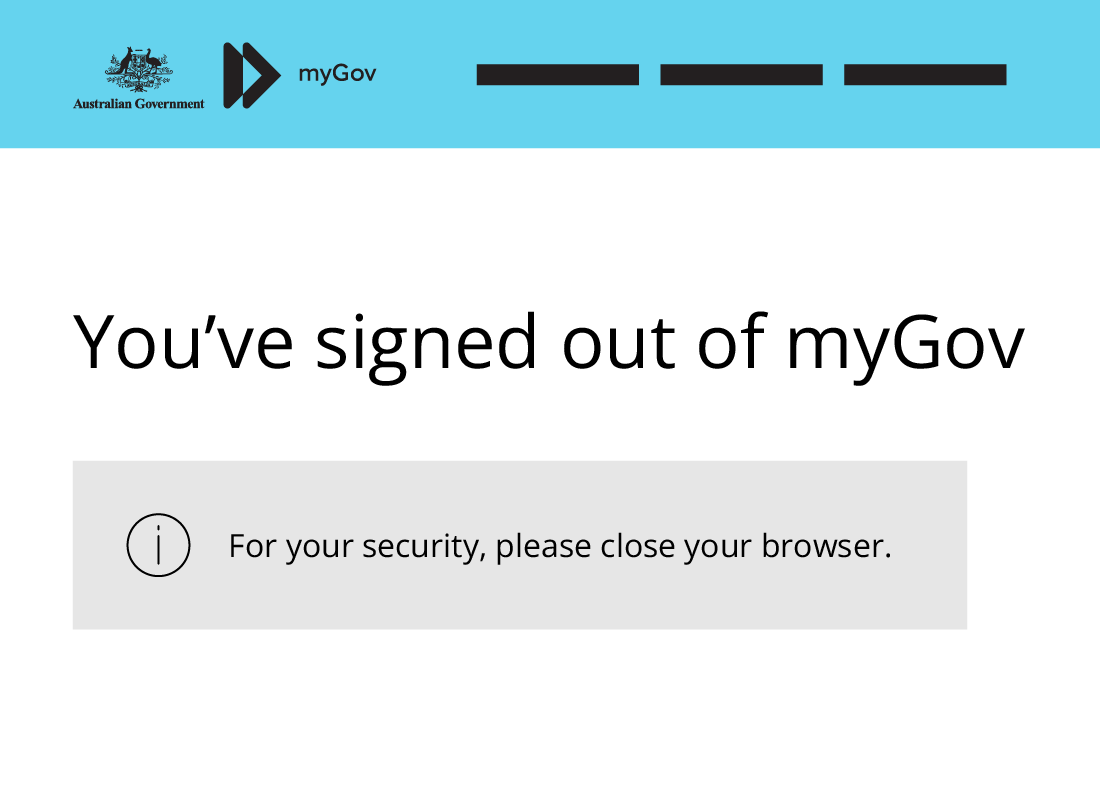This screenshot has width=1100, height=800.
Task: Click the word "You've" in the heading
Action: [x=184, y=342]
